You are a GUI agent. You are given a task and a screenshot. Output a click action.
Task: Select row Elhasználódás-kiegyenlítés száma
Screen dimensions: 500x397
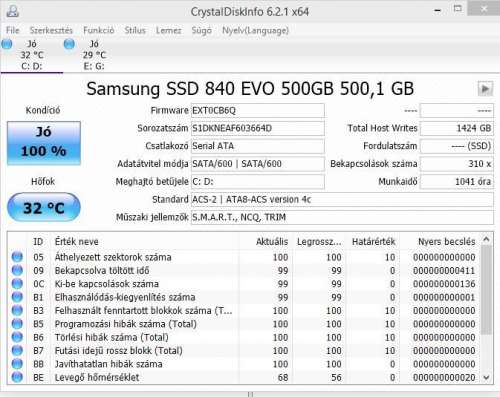244,297
